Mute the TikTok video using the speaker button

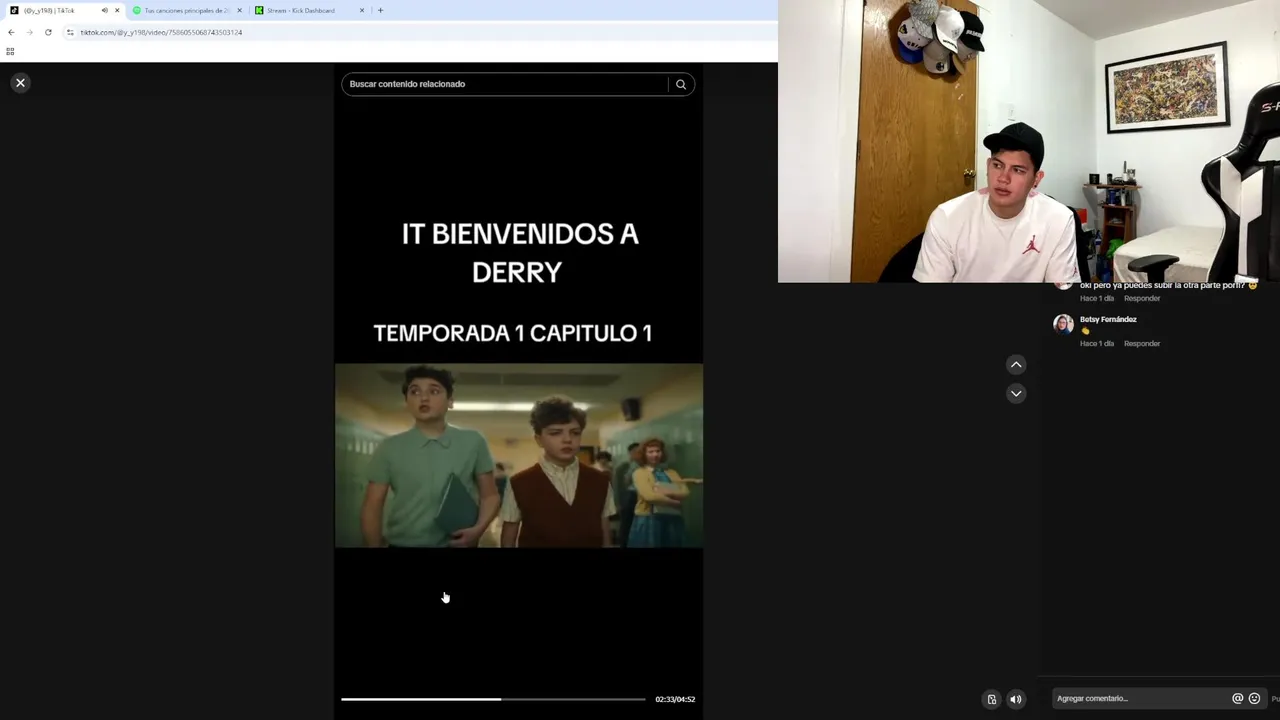tap(1016, 699)
